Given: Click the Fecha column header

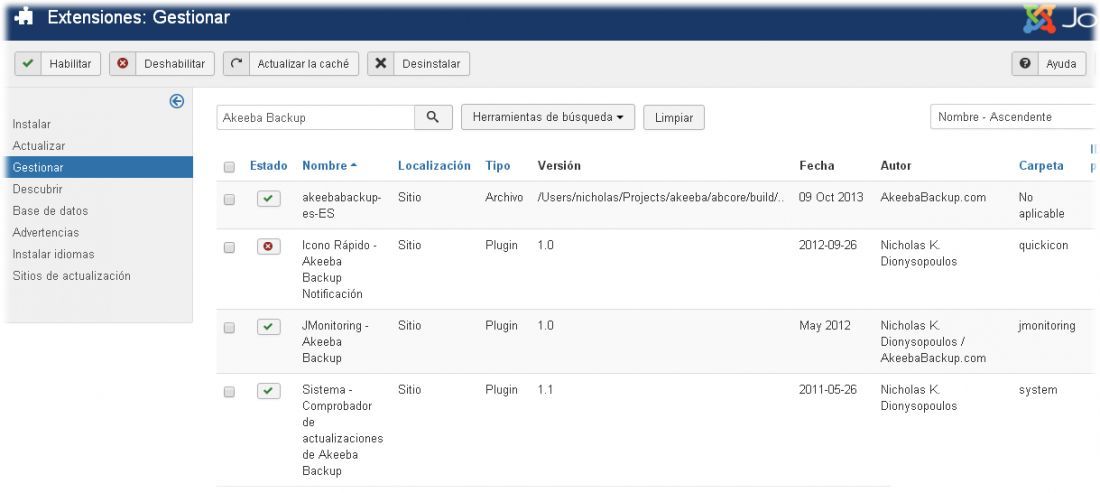Looking at the screenshot, I should pyautogui.click(x=817, y=166).
